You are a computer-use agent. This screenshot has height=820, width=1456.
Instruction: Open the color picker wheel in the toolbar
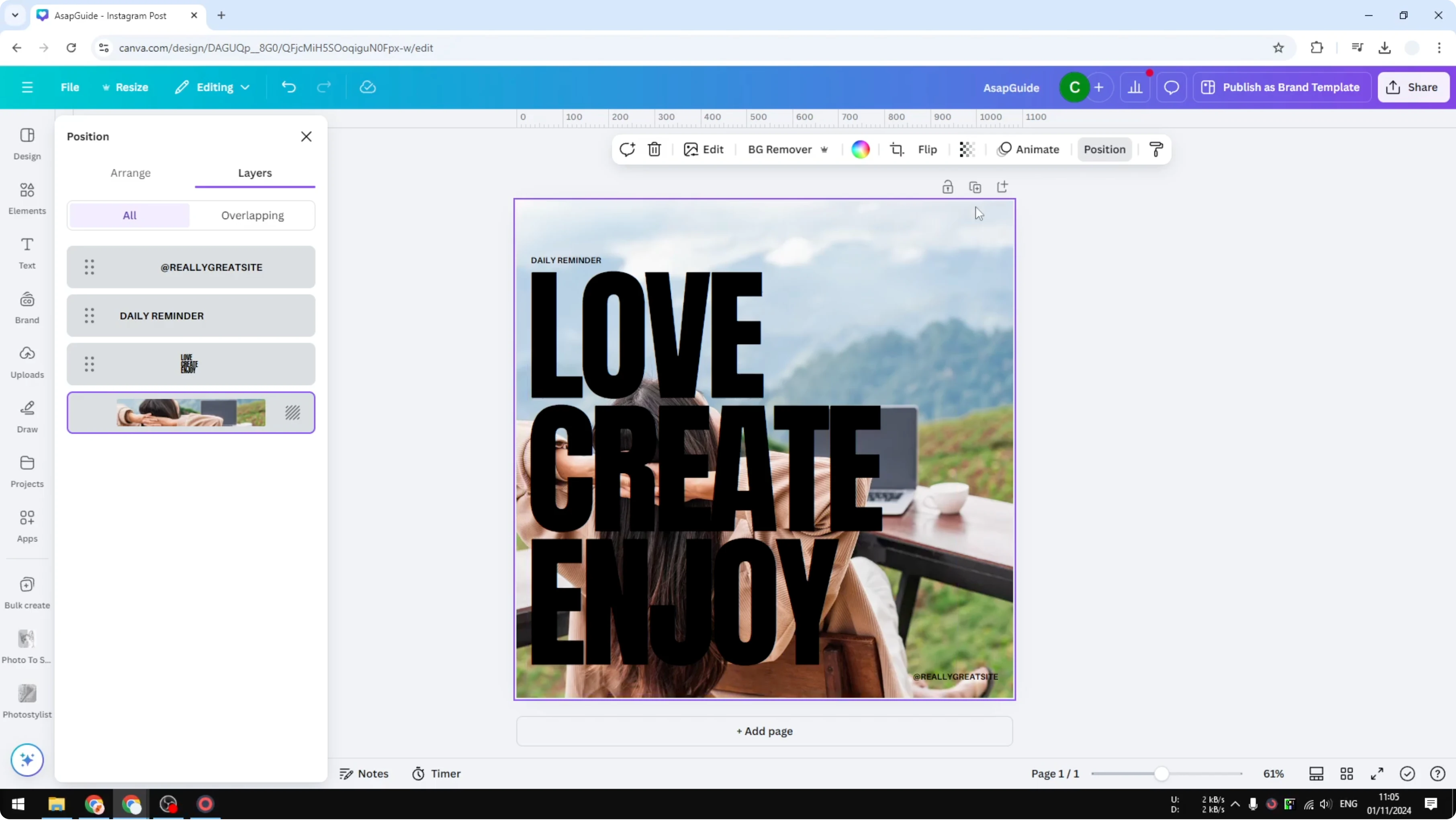point(860,149)
